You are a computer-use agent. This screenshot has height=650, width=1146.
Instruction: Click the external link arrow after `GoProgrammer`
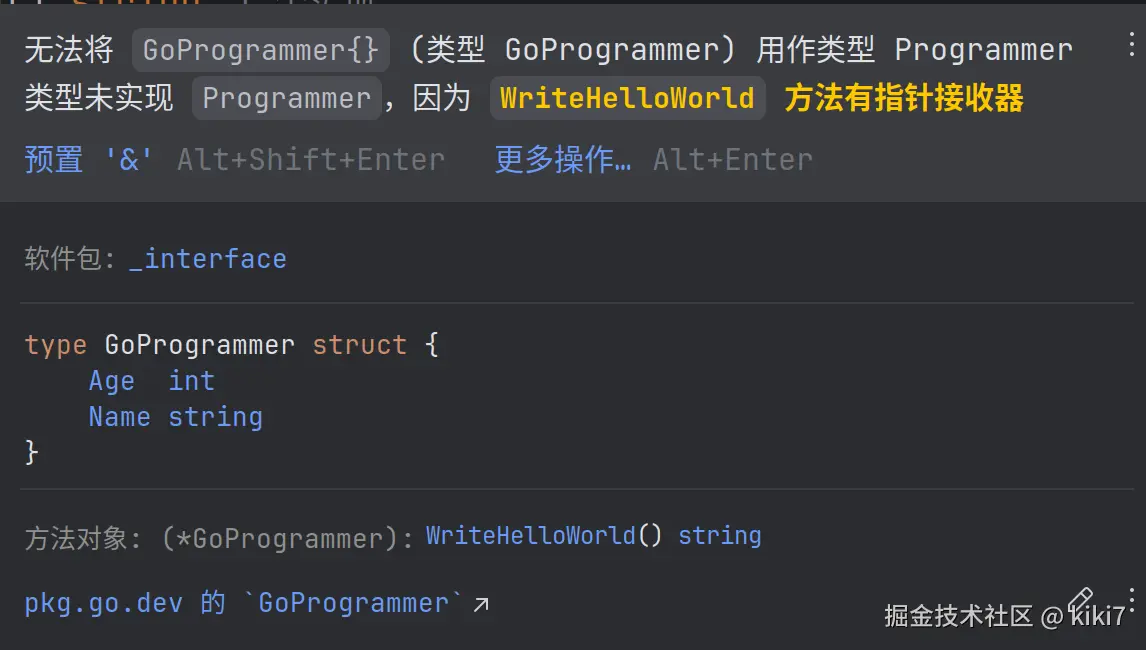(x=481, y=604)
